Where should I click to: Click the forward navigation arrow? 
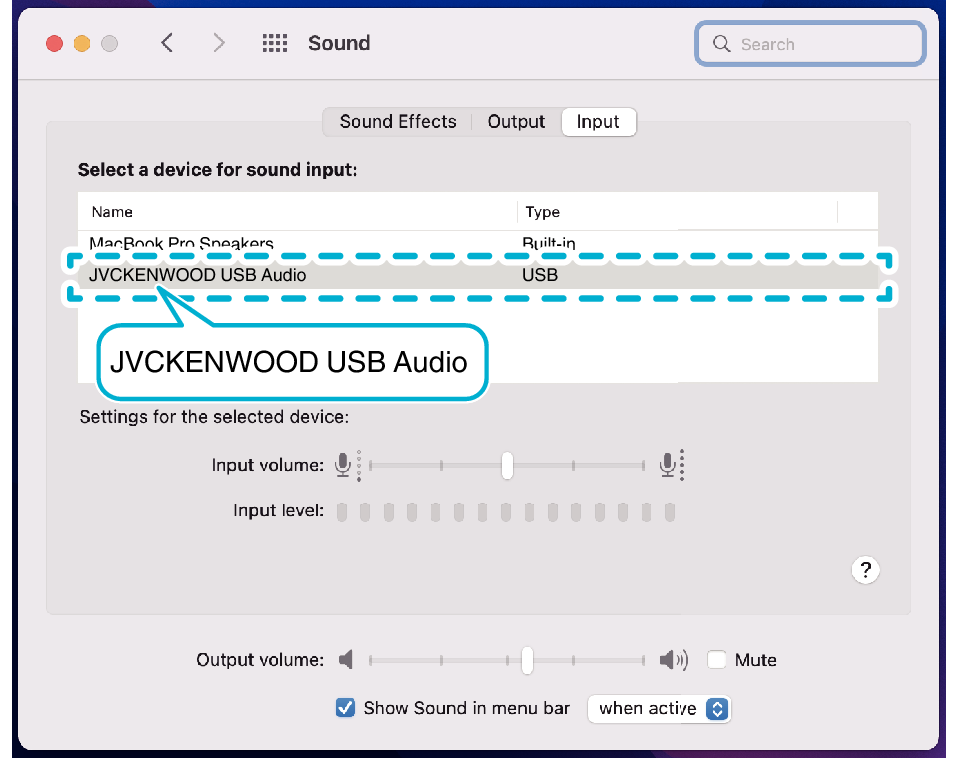[219, 43]
